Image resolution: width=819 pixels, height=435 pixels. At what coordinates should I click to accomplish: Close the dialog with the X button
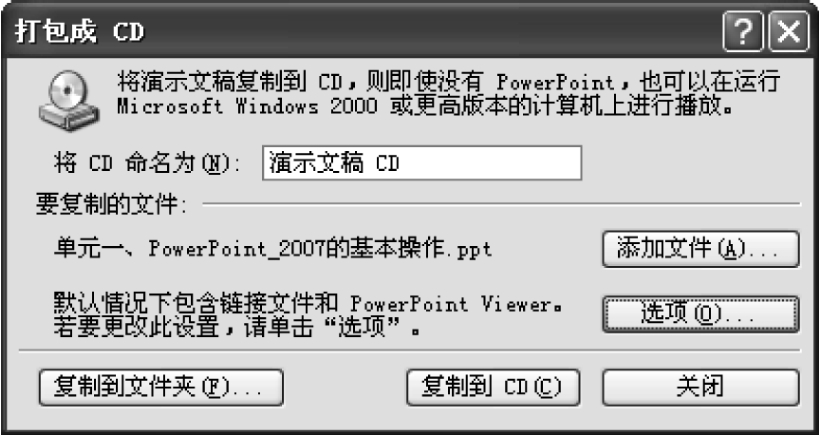[789, 32]
